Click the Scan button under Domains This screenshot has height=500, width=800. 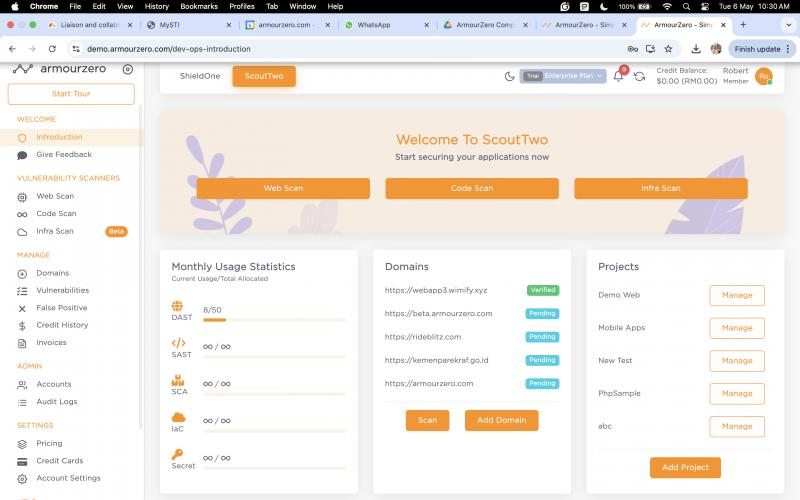tap(428, 420)
